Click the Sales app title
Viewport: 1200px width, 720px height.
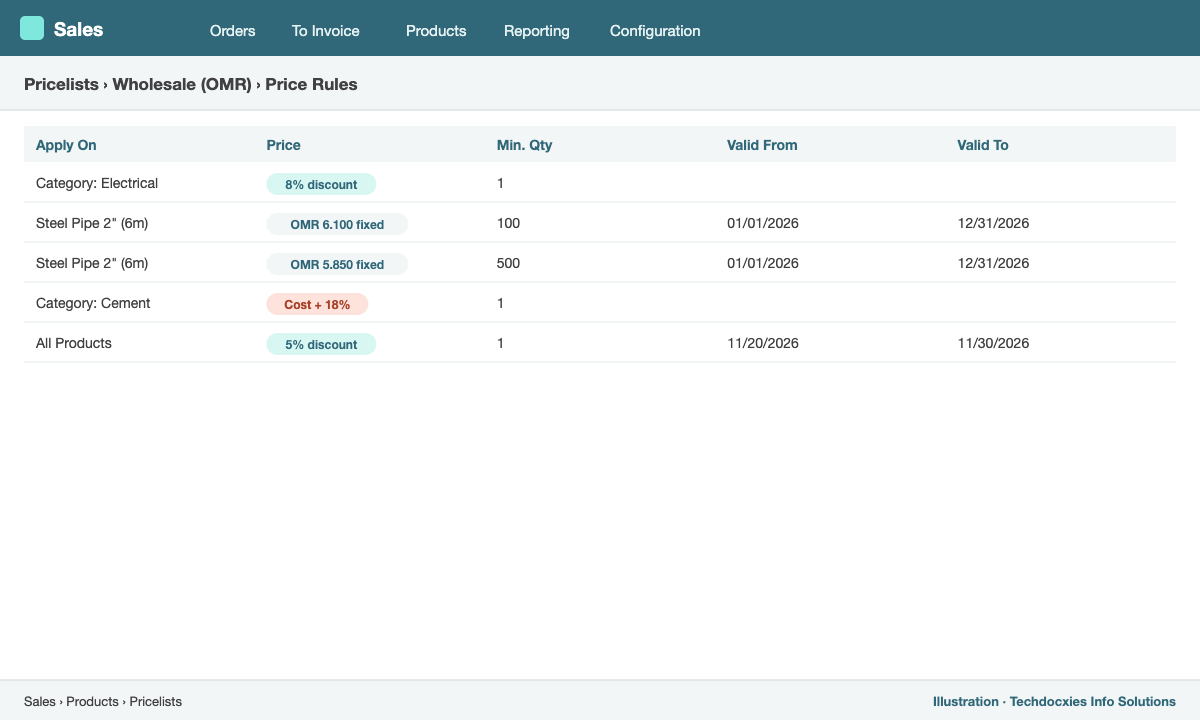point(78,29)
